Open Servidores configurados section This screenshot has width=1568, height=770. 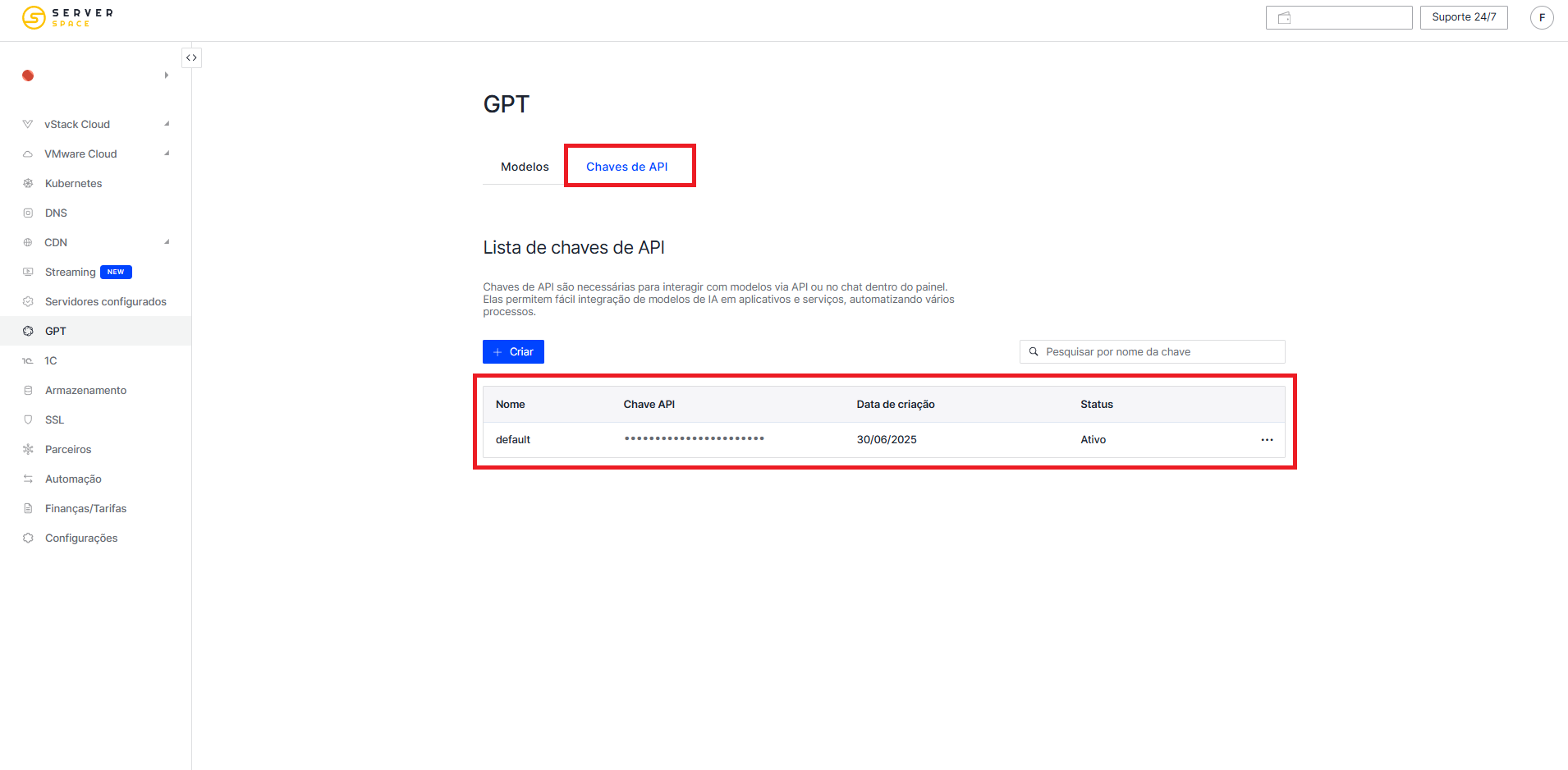pyautogui.click(x=105, y=301)
